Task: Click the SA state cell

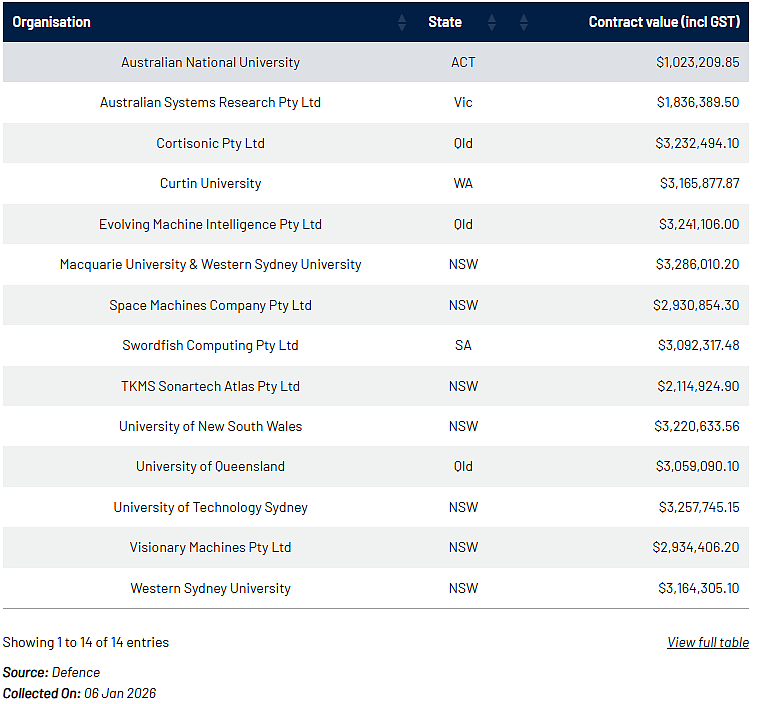Action: [x=463, y=345]
